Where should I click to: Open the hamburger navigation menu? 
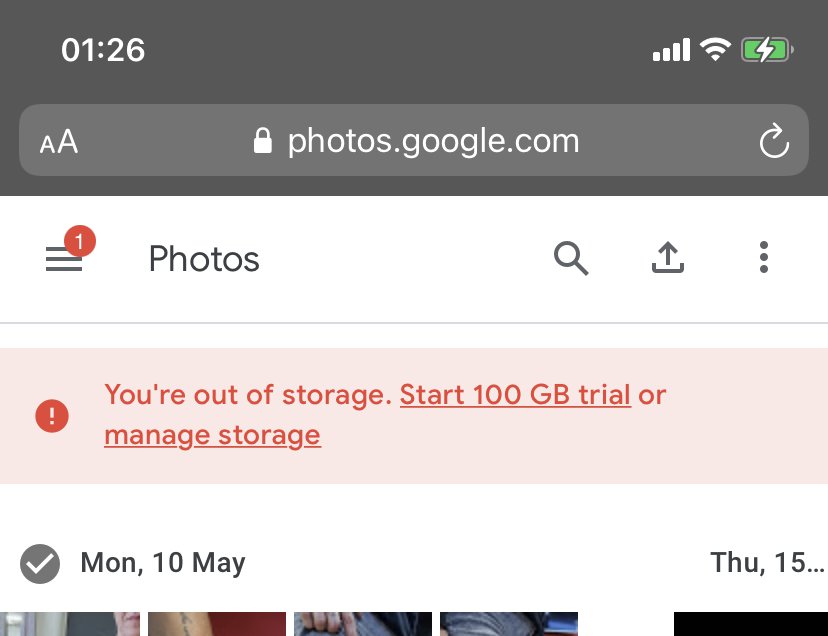pyautogui.click(x=64, y=260)
